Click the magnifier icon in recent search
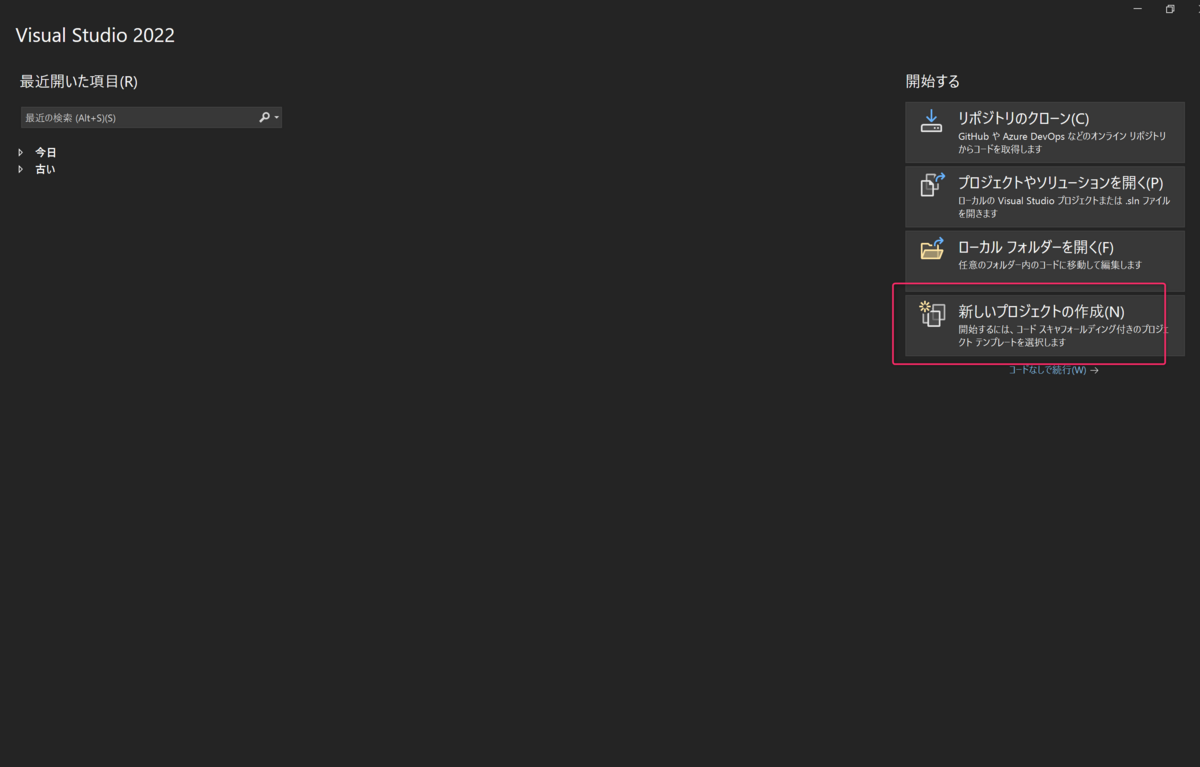The width and height of the screenshot is (1200, 767). click(265, 118)
